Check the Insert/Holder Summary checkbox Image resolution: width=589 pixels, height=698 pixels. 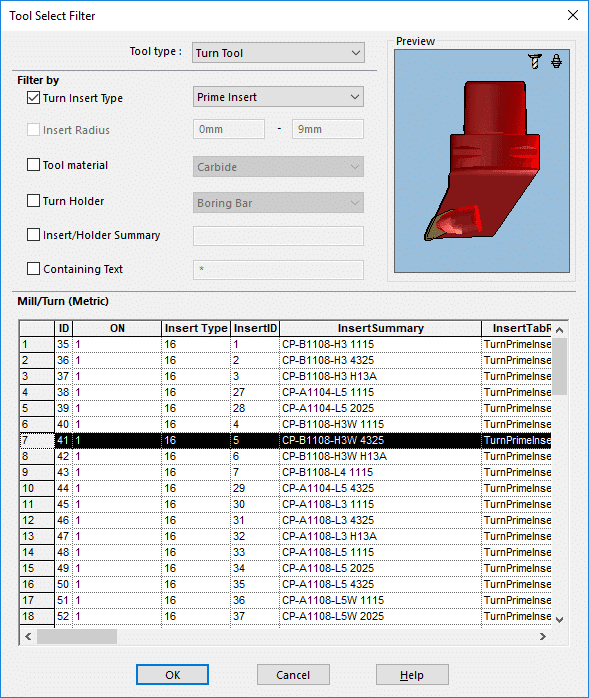point(33,235)
